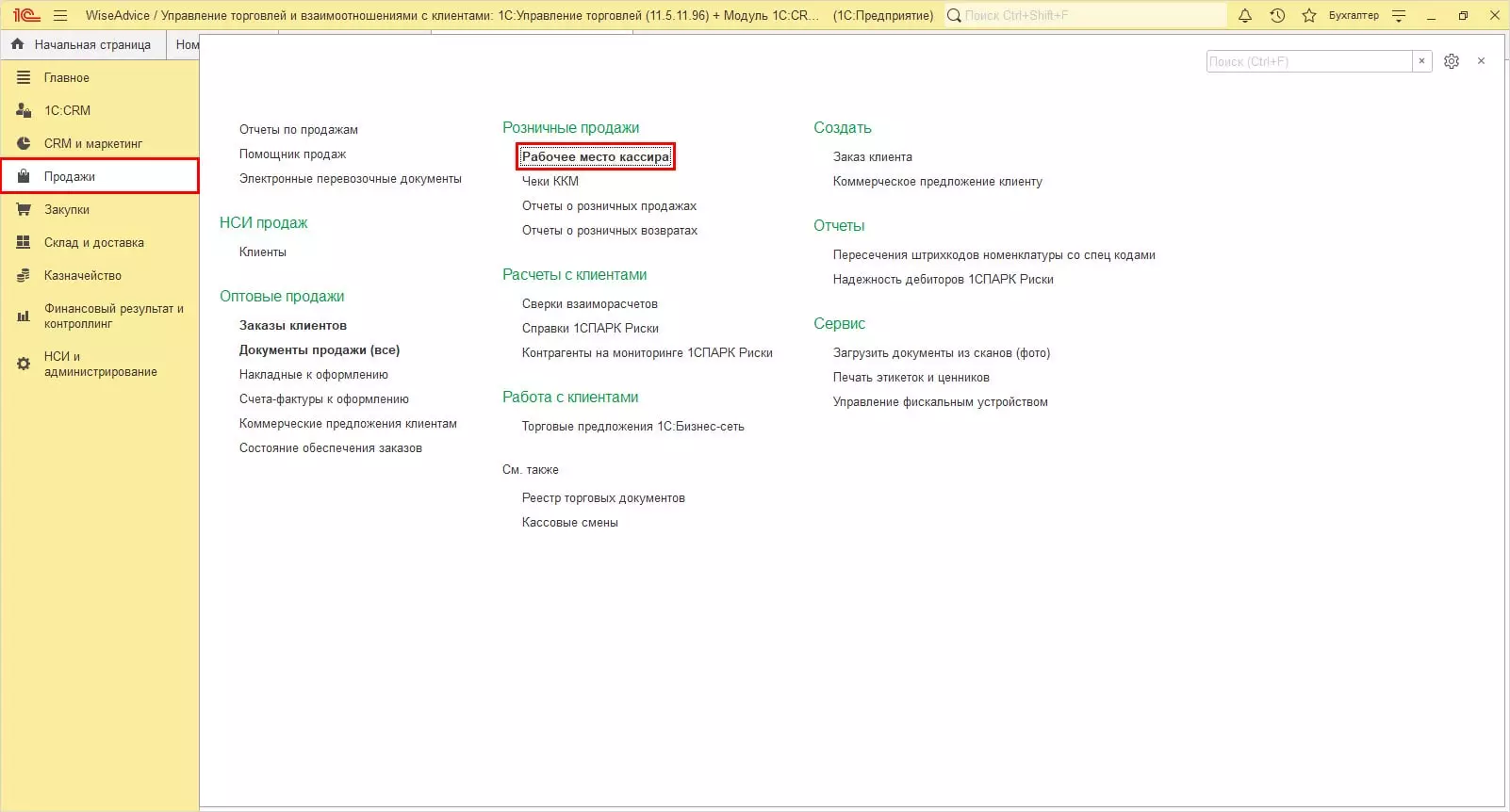
Task: Click the 1C logo icon
Action: (26, 15)
